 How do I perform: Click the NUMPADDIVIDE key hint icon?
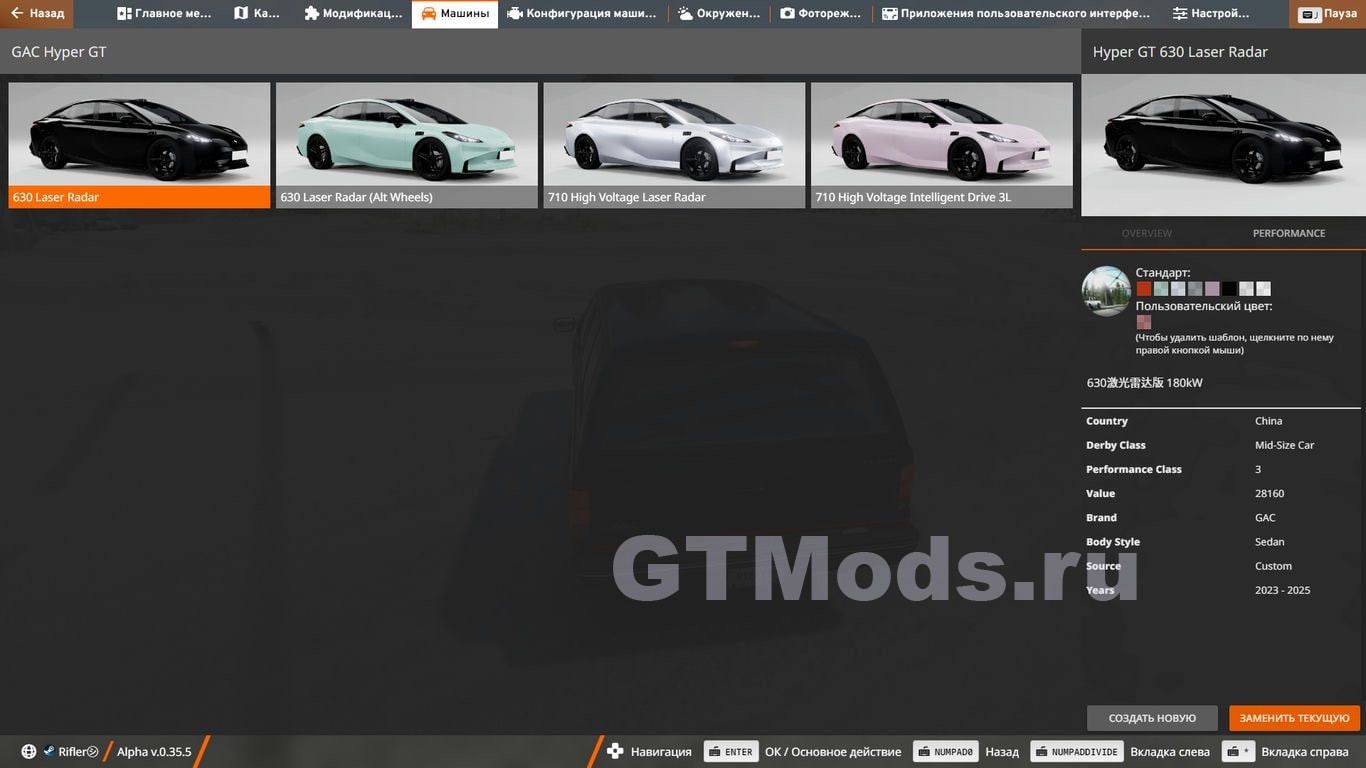click(1077, 752)
